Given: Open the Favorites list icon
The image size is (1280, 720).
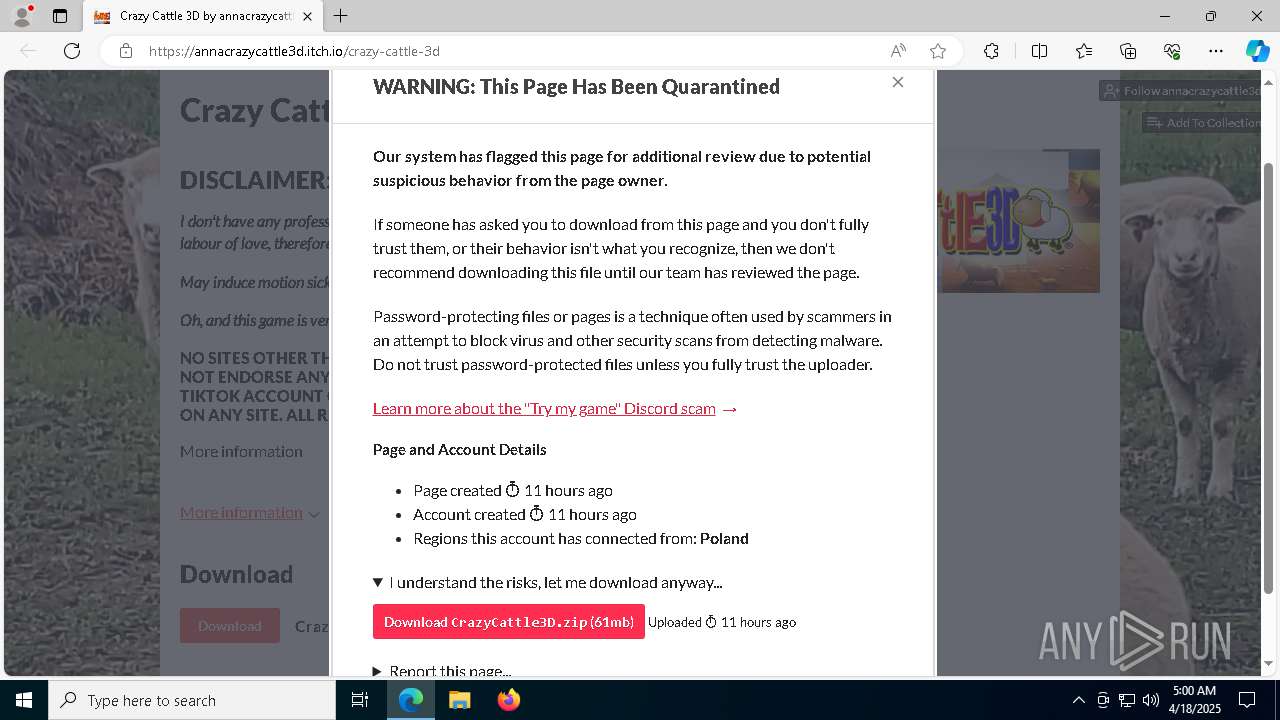Looking at the screenshot, I should point(1084,51).
